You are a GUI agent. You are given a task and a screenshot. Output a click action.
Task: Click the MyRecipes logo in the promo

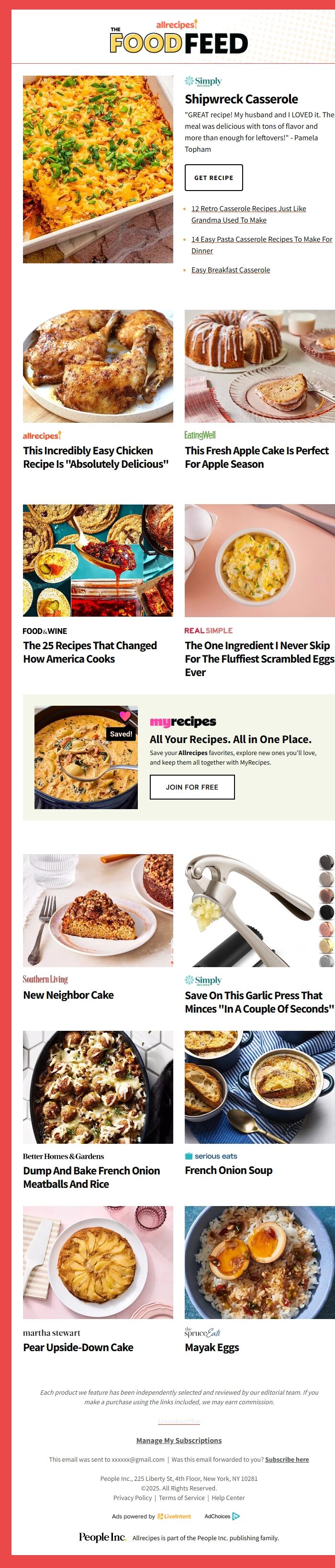click(x=183, y=722)
